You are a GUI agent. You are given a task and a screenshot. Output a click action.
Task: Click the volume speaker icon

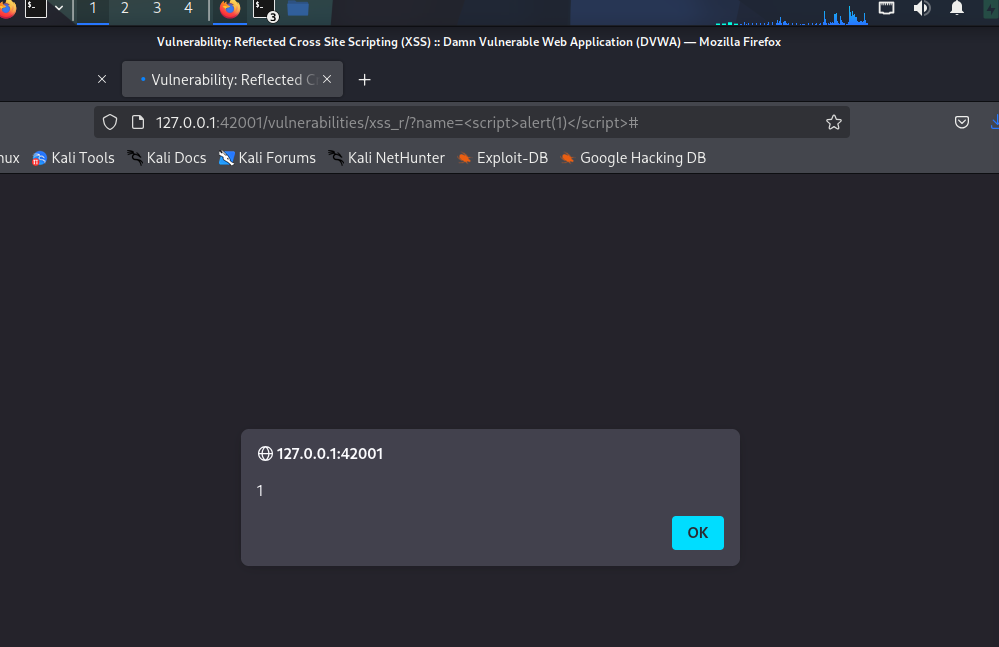pos(921,8)
